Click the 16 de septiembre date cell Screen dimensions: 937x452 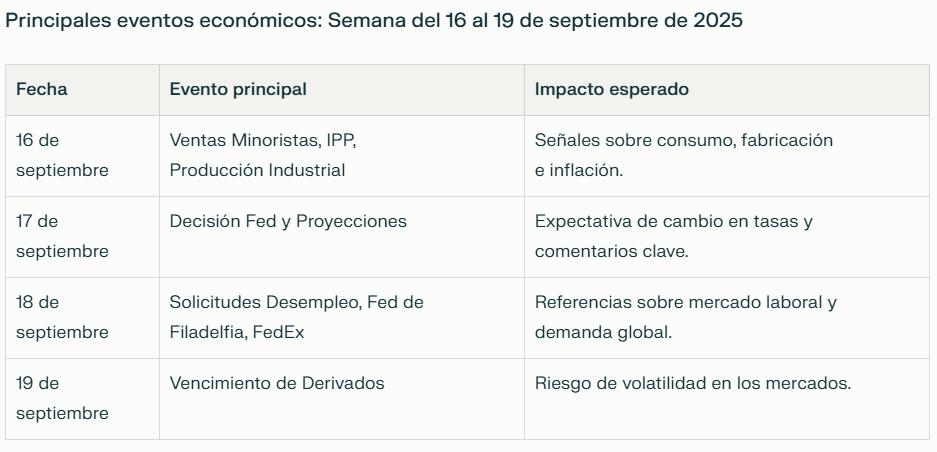pos(82,155)
